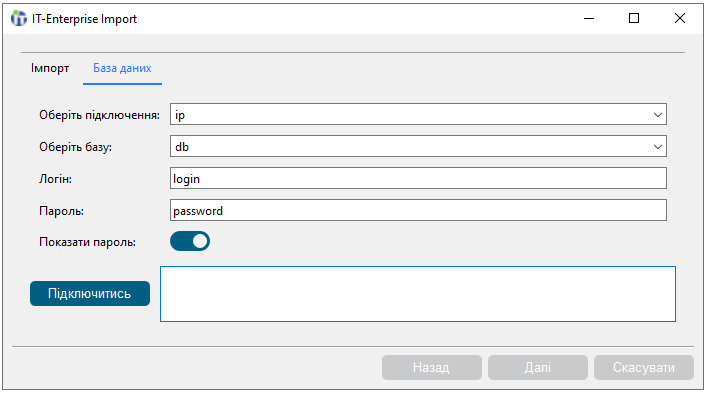Expand the Оберіть базу dropdown arrow
The width and height of the screenshot is (708, 395).
658,147
